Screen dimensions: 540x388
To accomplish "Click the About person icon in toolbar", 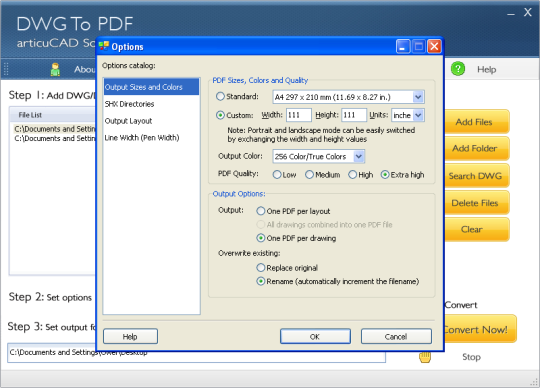I will [55, 69].
